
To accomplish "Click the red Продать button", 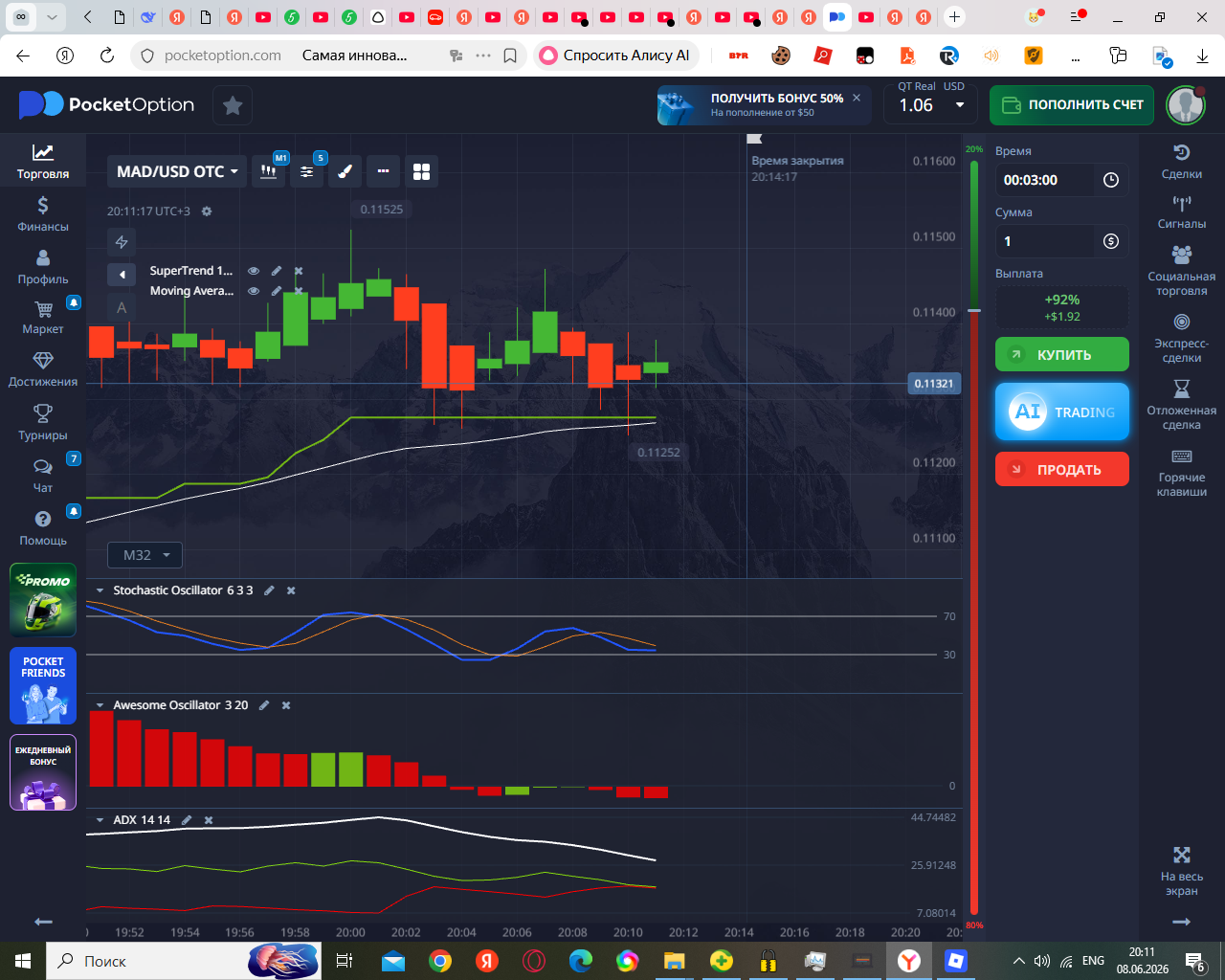I will tap(1062, 469).
